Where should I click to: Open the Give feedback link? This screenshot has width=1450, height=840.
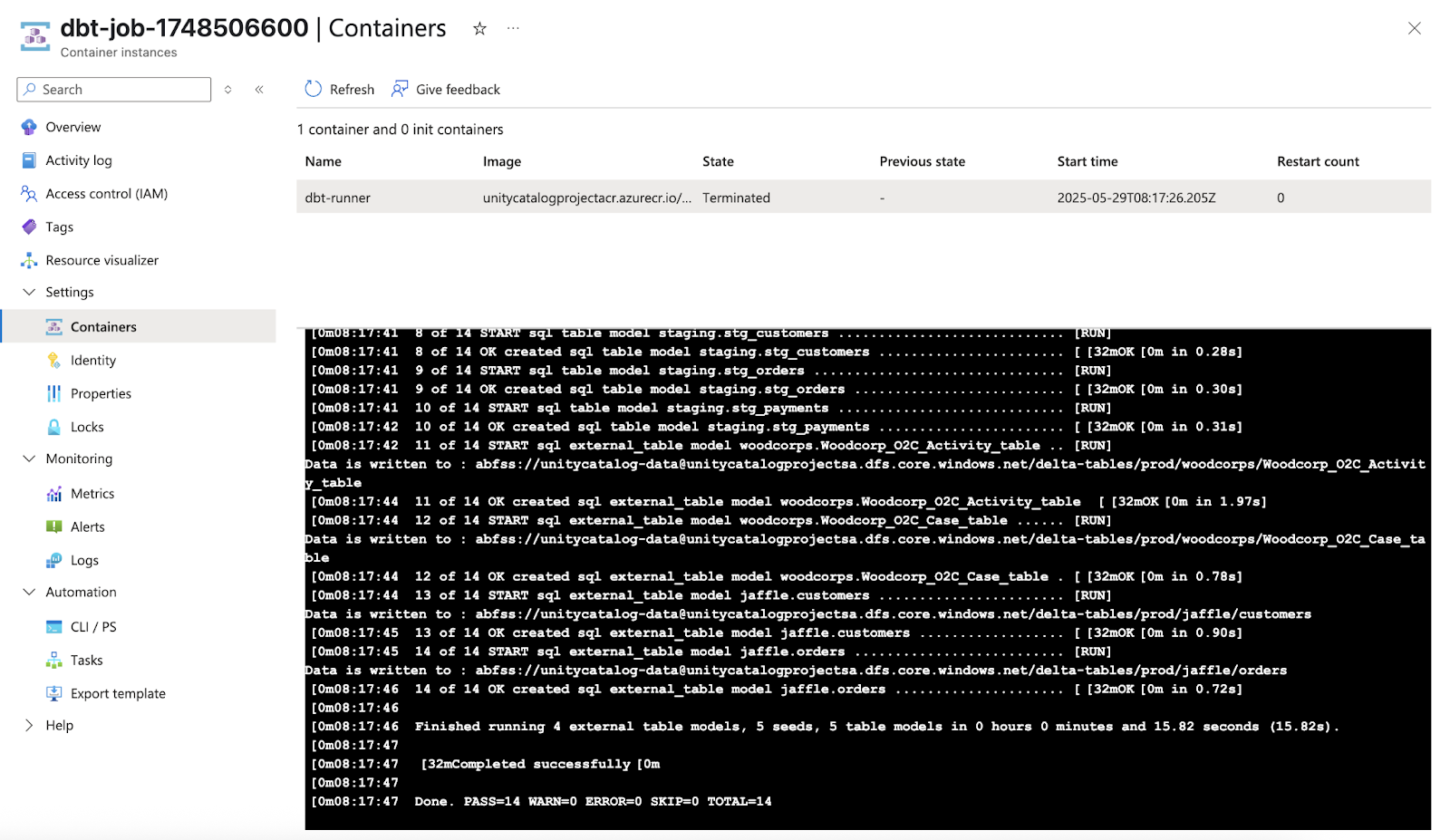coord(458,90)
